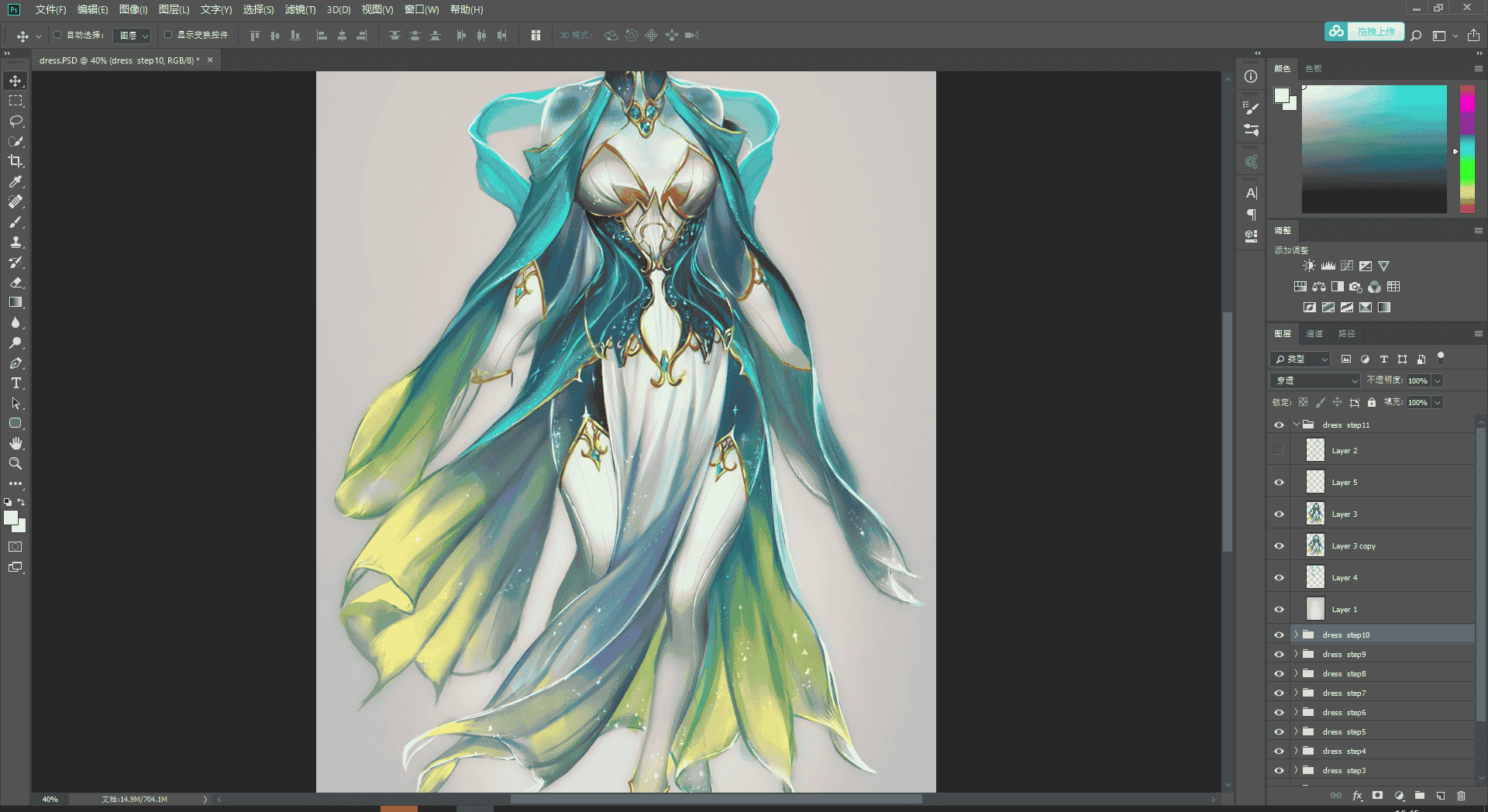
Task: Open the layer styles fx menu
Action: pos(1357,795)
